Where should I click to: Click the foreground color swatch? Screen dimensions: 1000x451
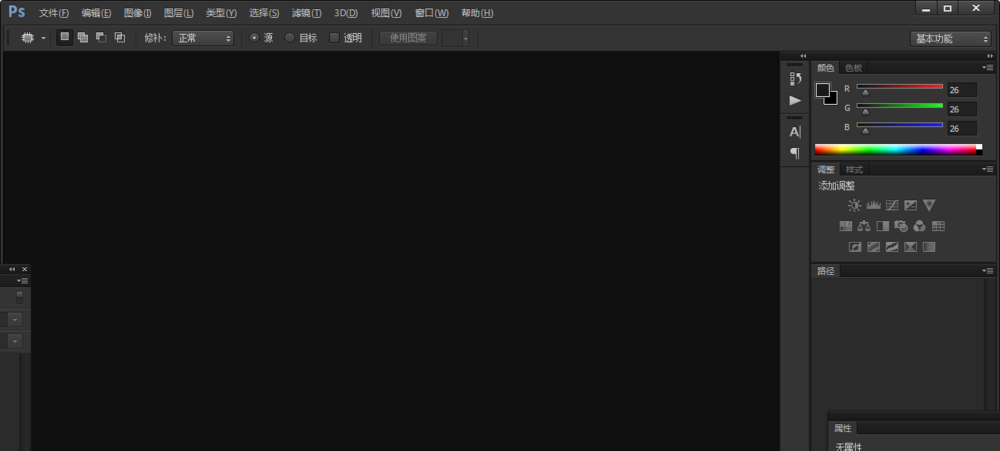click(823, 90)
